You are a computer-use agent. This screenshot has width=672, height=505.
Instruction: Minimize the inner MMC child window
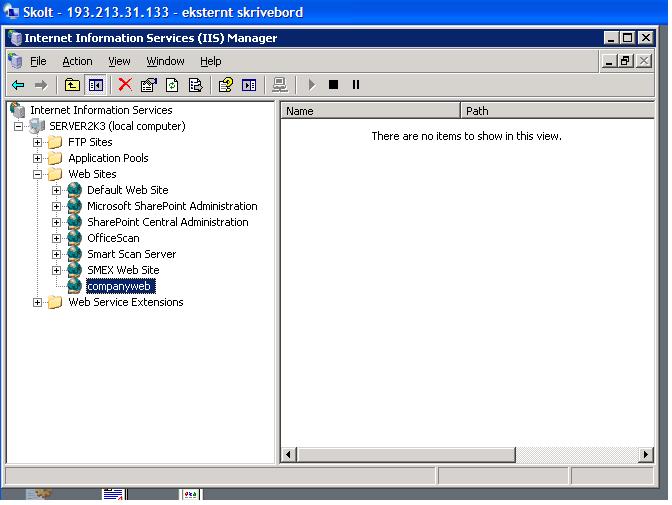609,61
